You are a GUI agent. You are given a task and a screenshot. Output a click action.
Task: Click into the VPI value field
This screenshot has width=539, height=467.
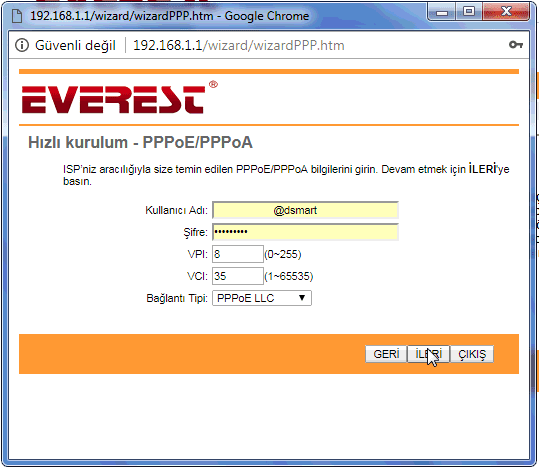click(x=238, y=254)
